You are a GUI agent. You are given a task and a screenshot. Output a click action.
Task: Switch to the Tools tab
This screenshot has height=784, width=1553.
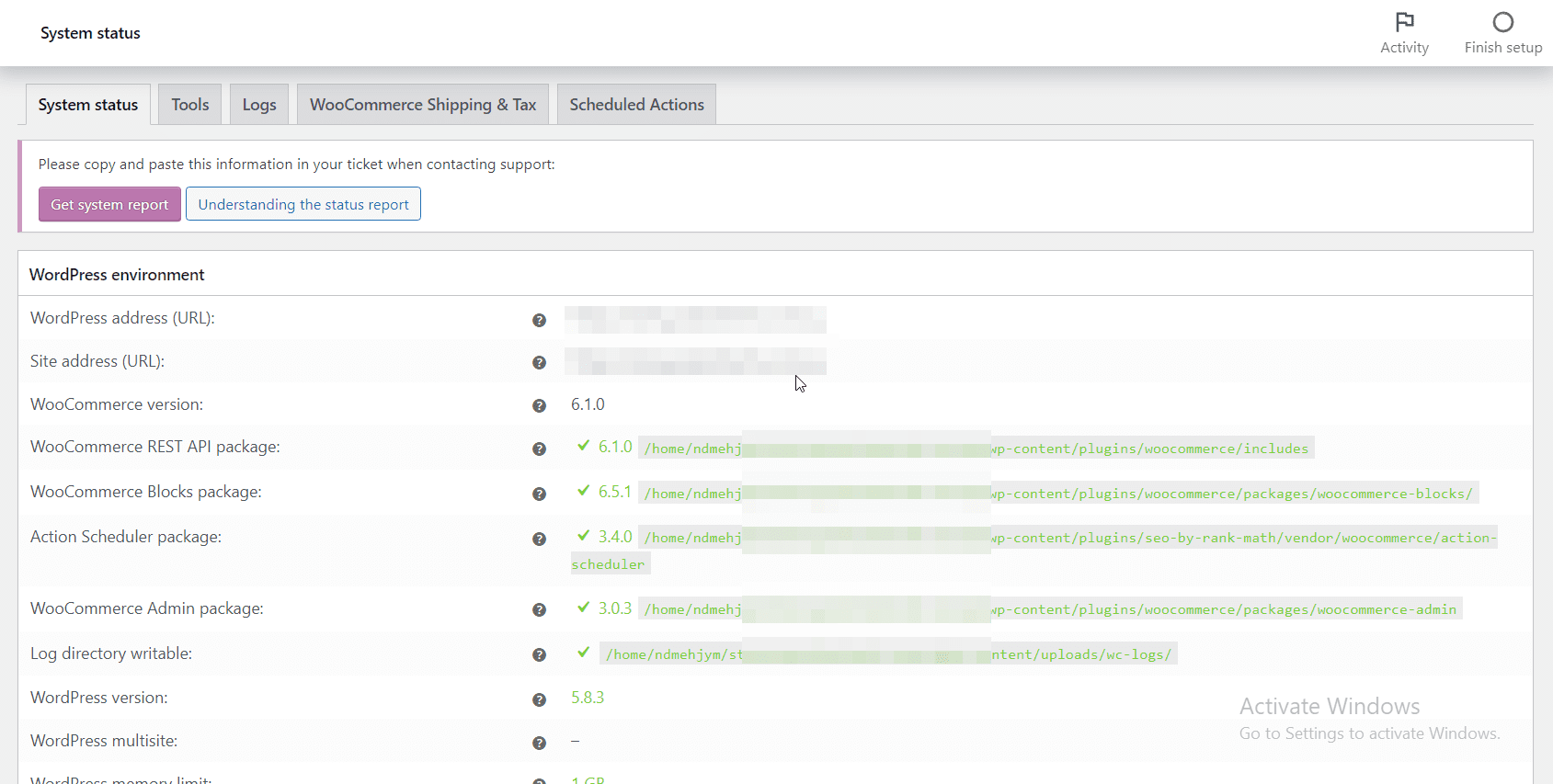click(x=190, y=105)
